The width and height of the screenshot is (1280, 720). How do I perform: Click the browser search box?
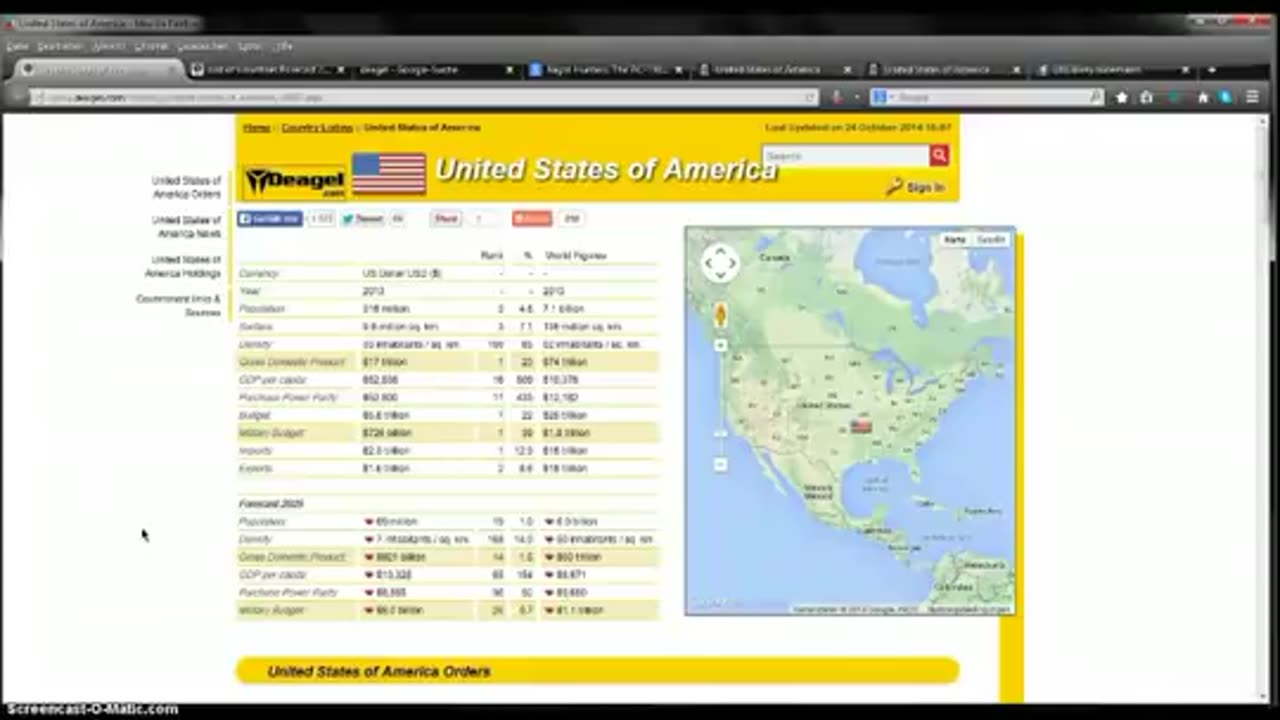click(x=987, y=97)
